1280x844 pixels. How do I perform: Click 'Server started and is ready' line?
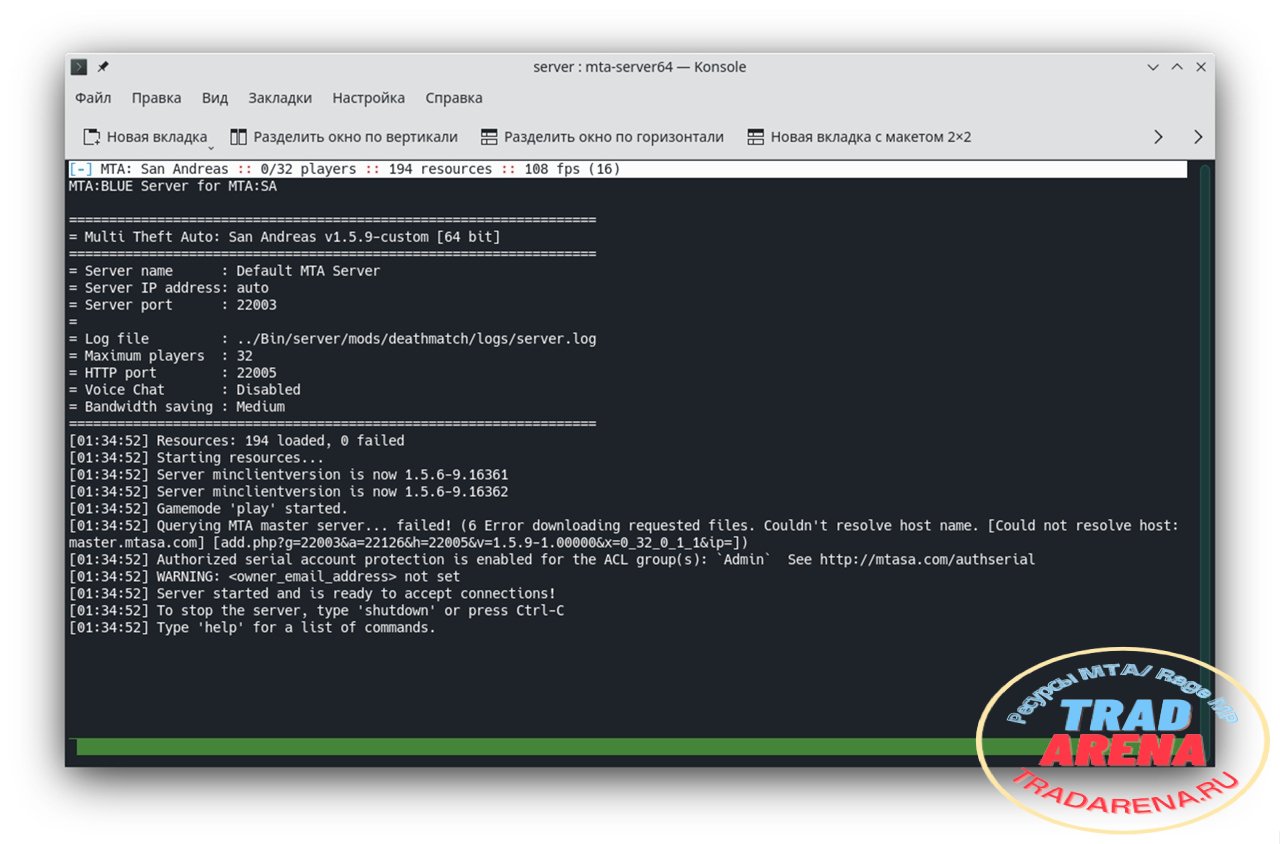pos(312,594)
